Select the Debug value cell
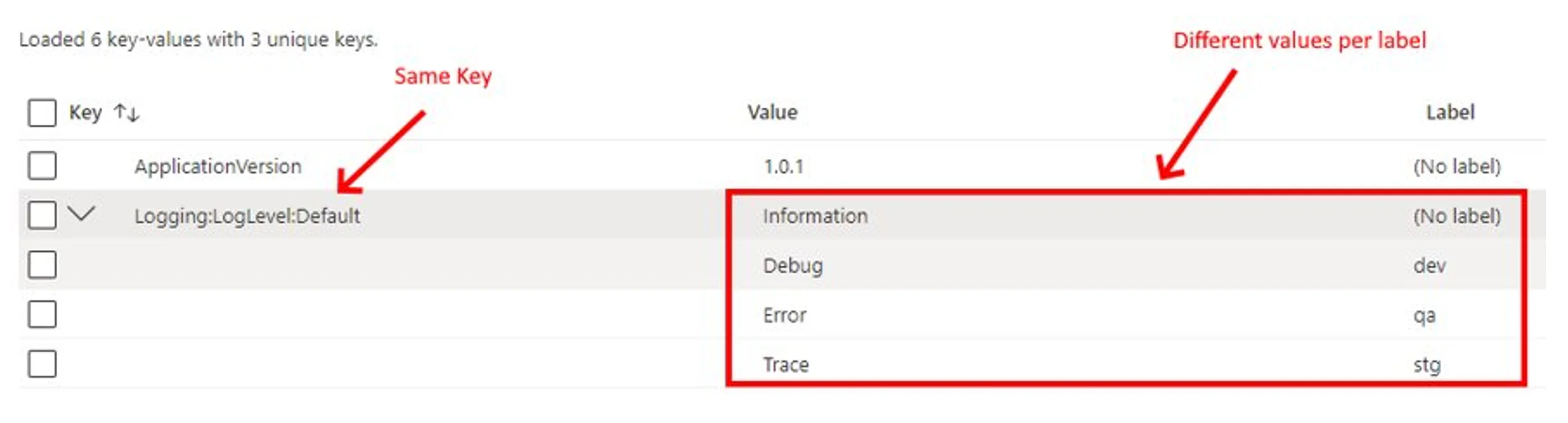Screen dimensions: 1568x423 point(793,265)
